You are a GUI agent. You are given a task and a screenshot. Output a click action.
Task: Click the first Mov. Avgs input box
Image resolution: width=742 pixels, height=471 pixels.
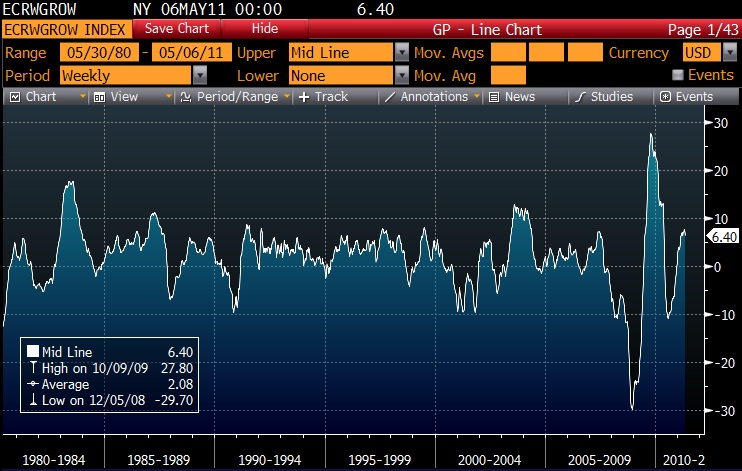tap(508, 53)
